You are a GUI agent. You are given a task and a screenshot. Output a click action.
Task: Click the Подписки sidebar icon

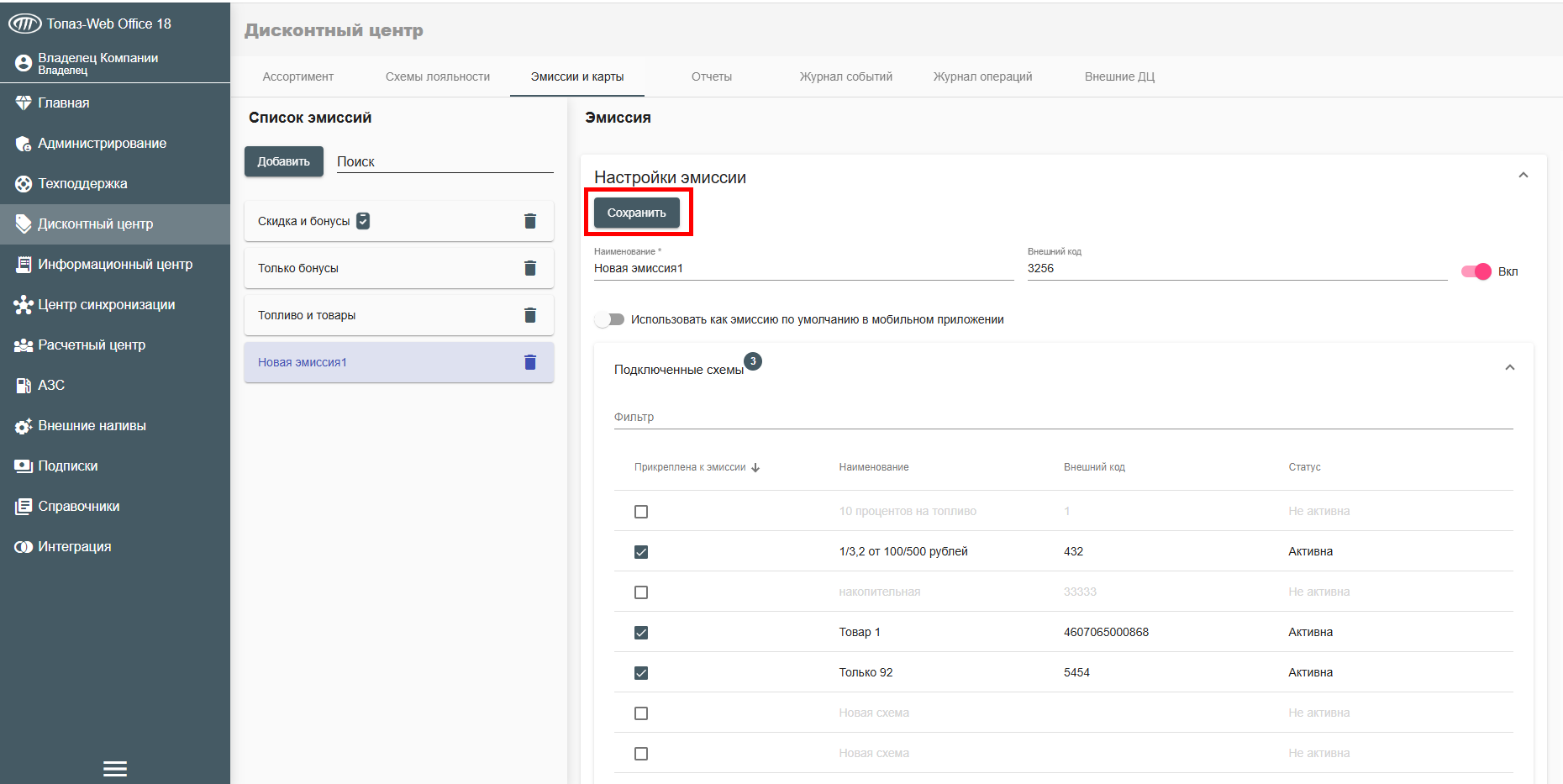coord(24,466)
